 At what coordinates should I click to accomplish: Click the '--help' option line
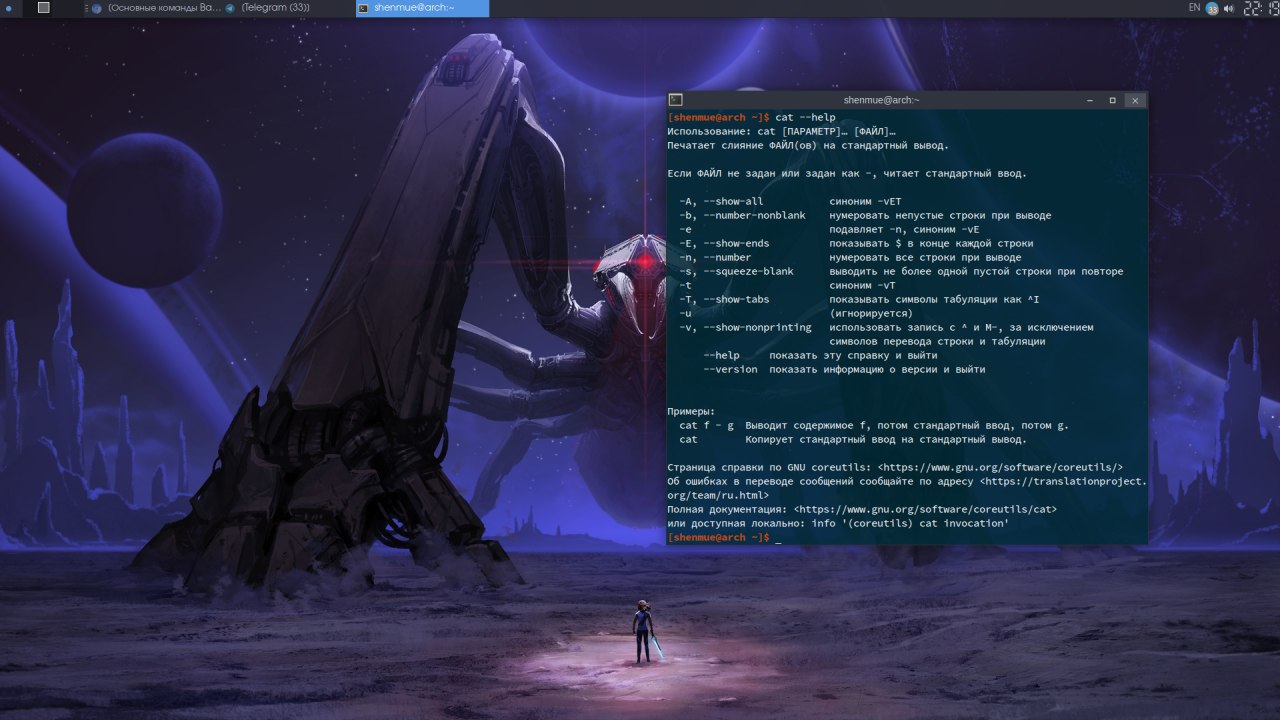[821, 355]
